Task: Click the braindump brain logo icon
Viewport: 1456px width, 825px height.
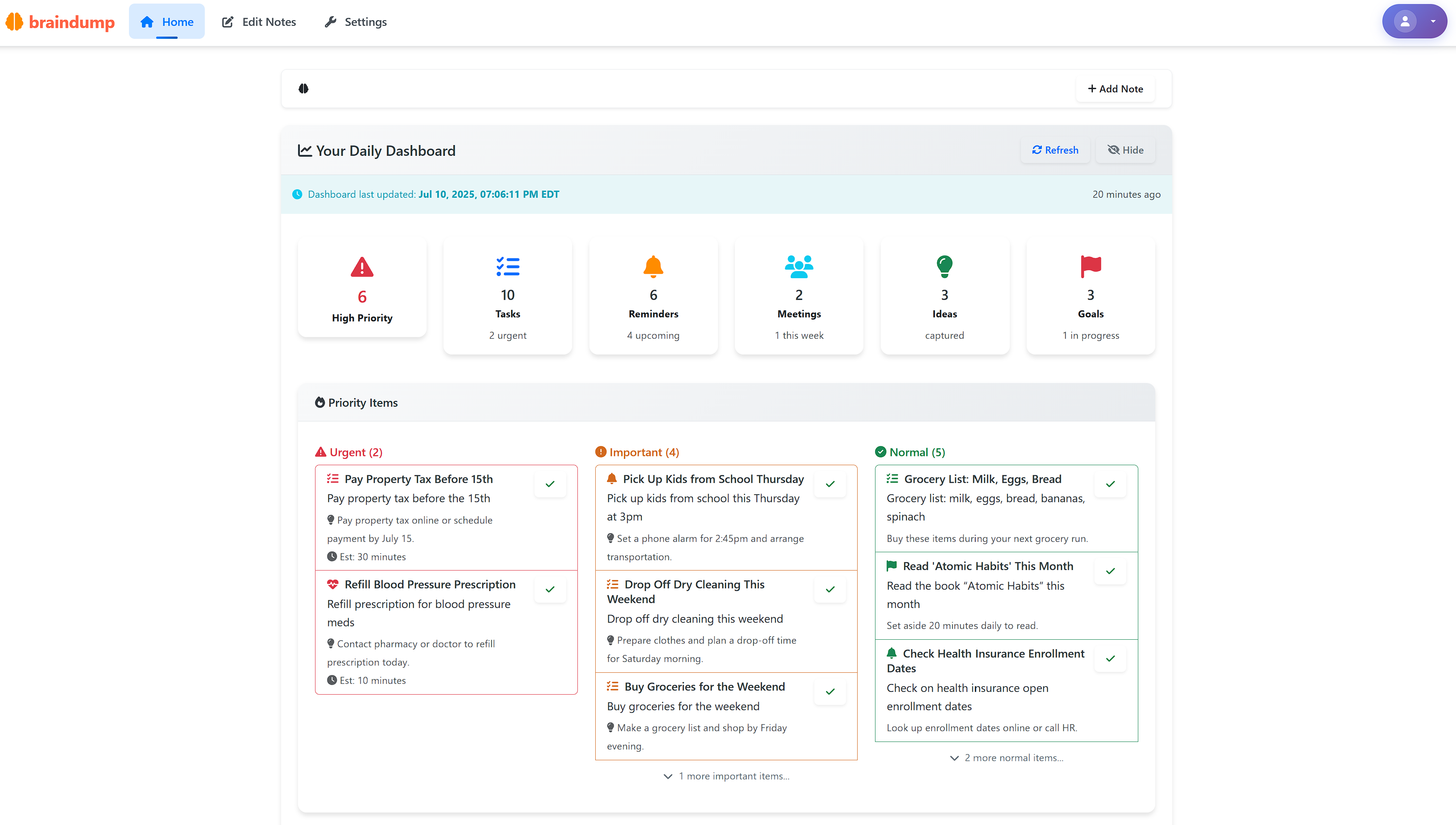Action: click(x=14, y=21)
